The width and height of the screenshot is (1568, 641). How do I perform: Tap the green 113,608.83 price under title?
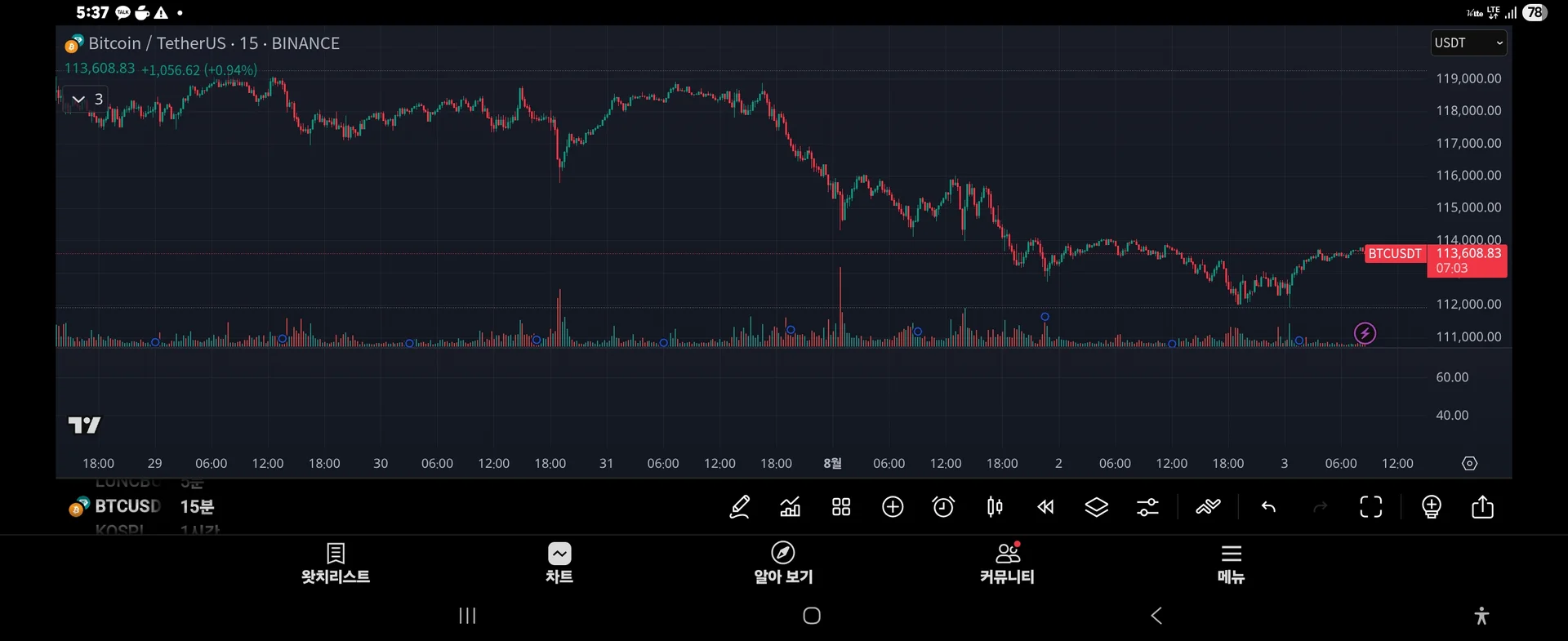(100, 69)
